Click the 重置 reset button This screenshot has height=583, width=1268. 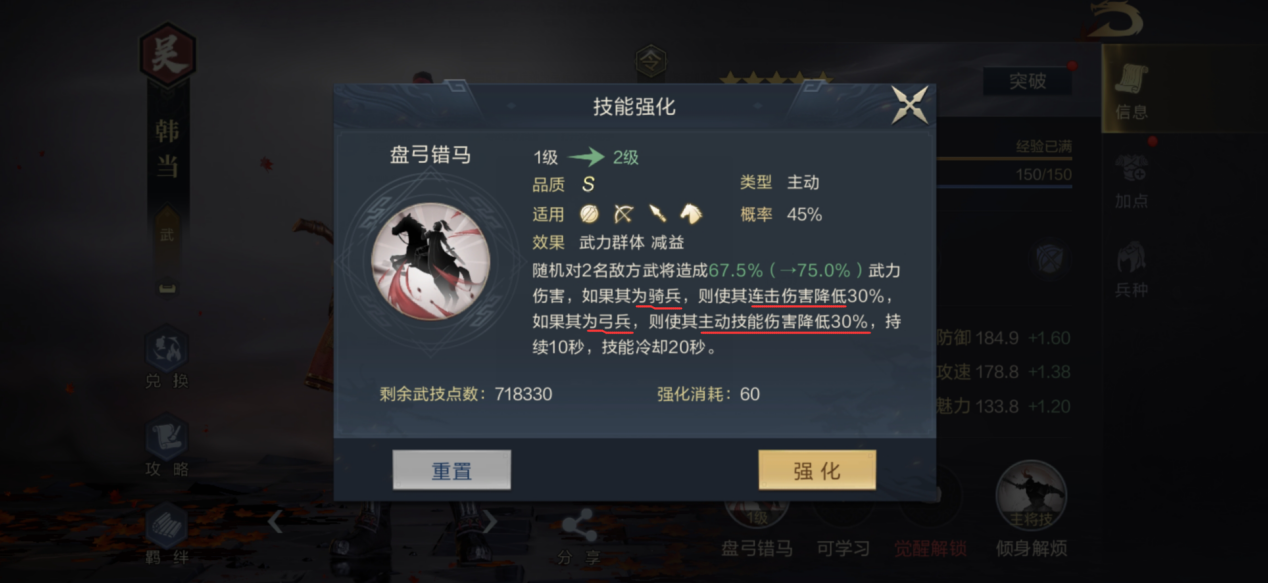pyautogui.click(x=451, y=470)
